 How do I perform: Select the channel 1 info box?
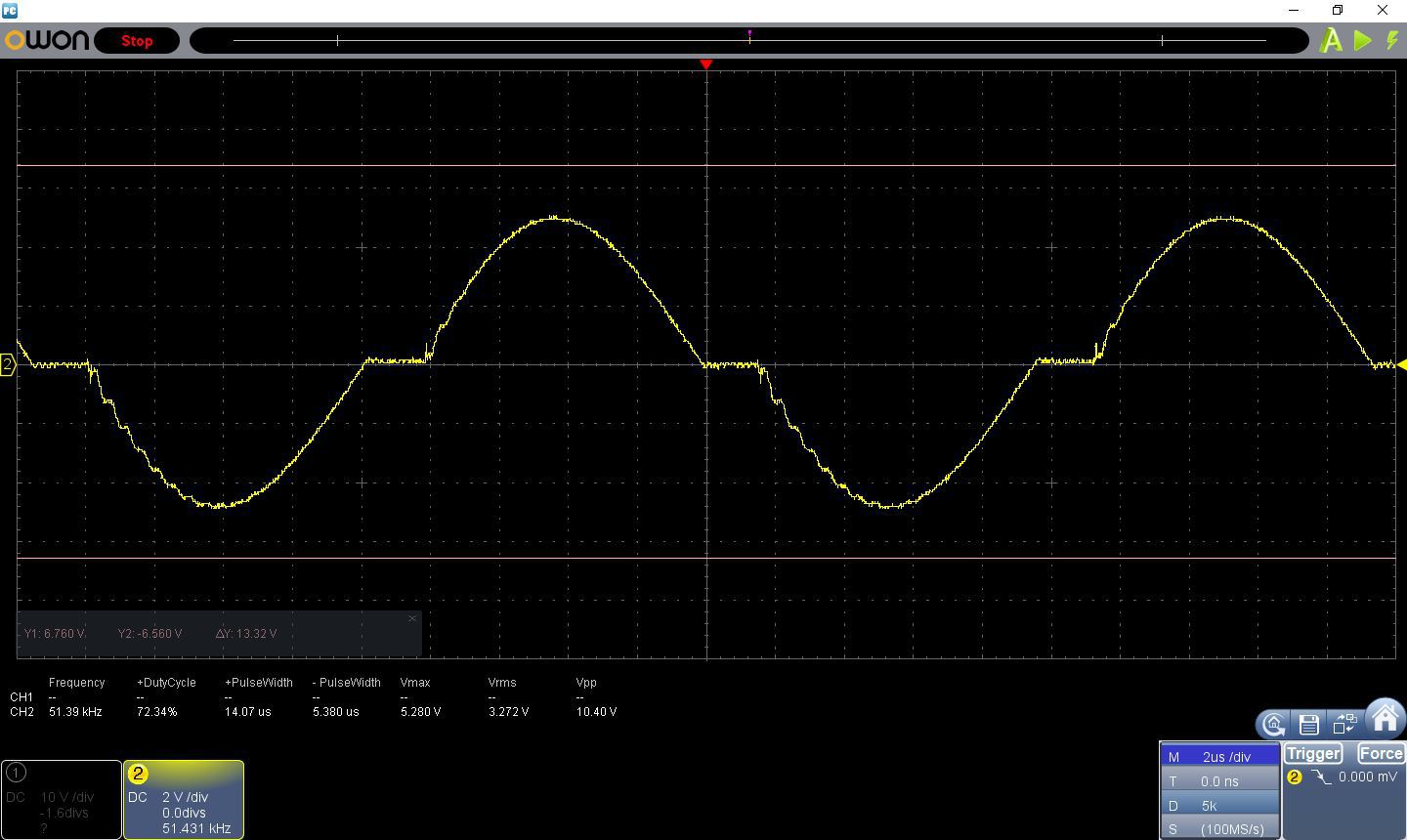(62, 799)
